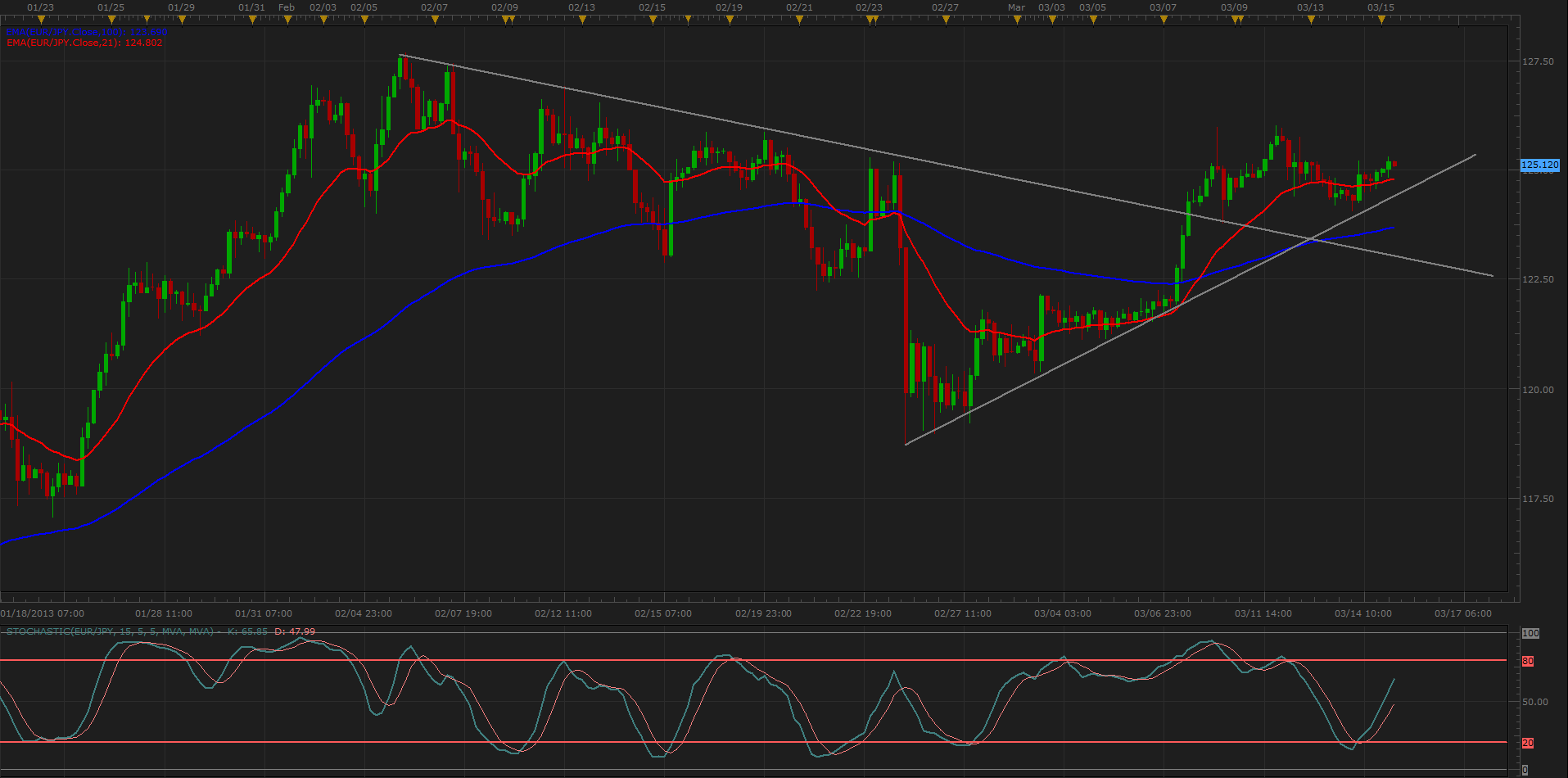Click the yellow marker under the Feb label
Image resolution: width=1568 pixels, height=778 pixels.
click(x=287, y=20)
